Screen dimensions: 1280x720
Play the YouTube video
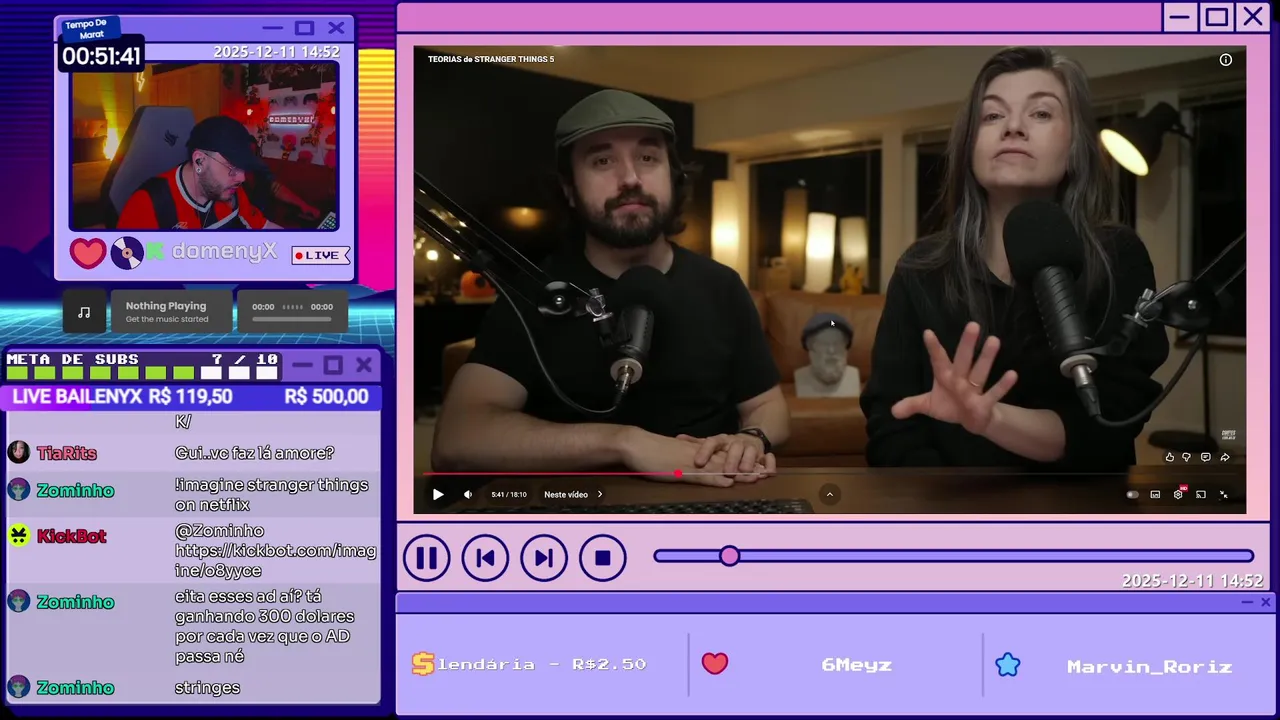tap(438, 494)
